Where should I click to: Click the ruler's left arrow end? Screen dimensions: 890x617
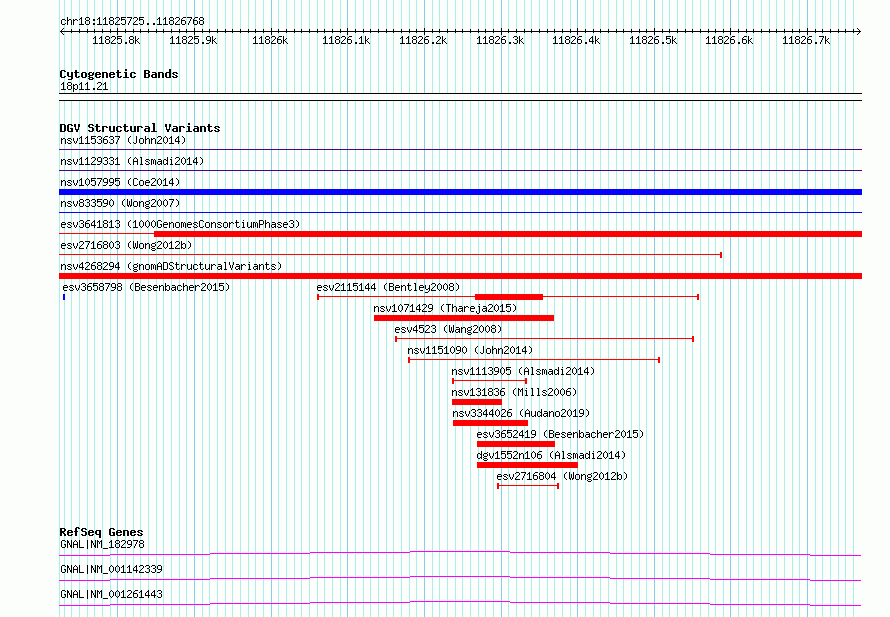click(x=62, y=32)
